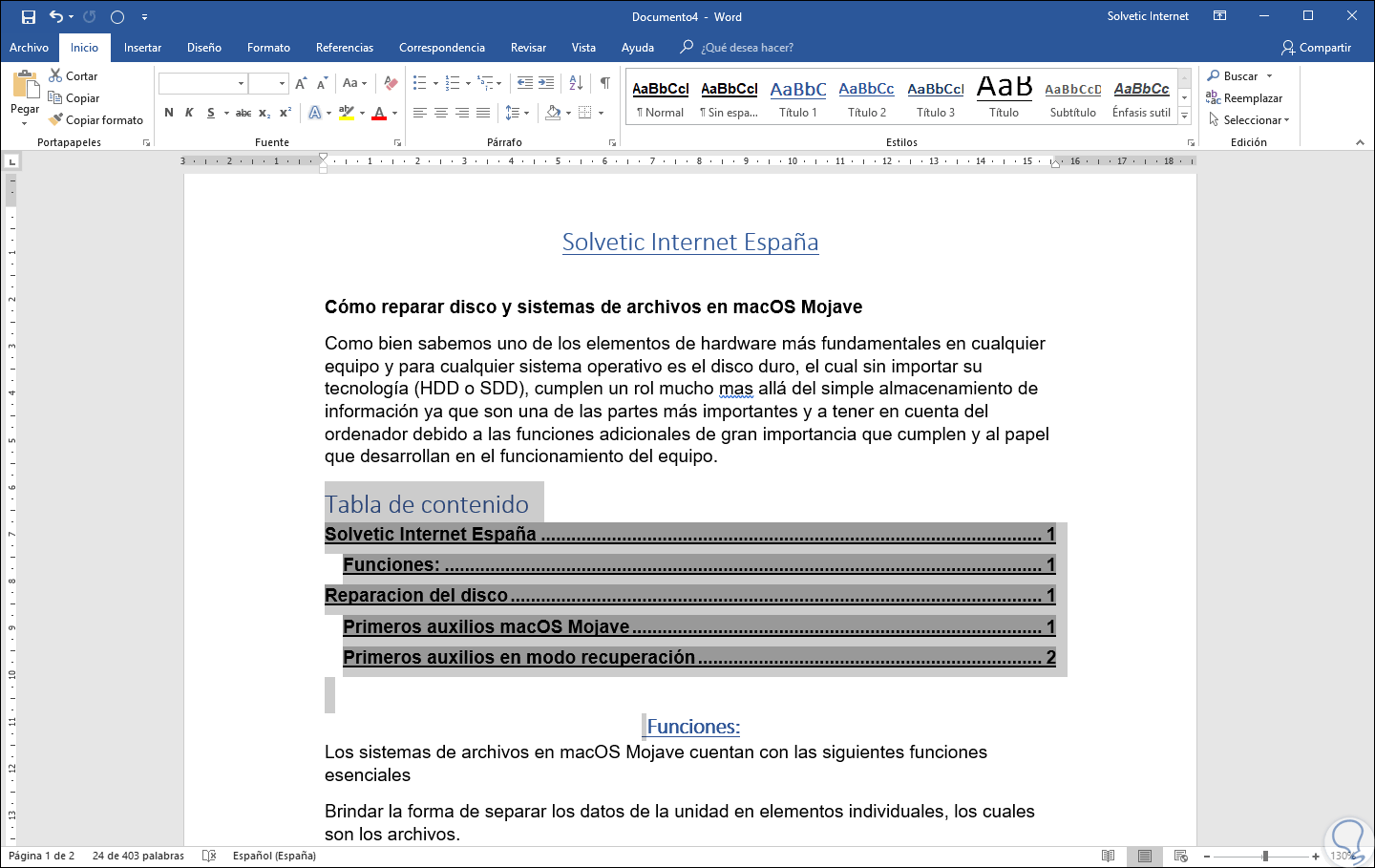
Task: Open the Fuente dialog launcher
Action: (x=397, y=143)
